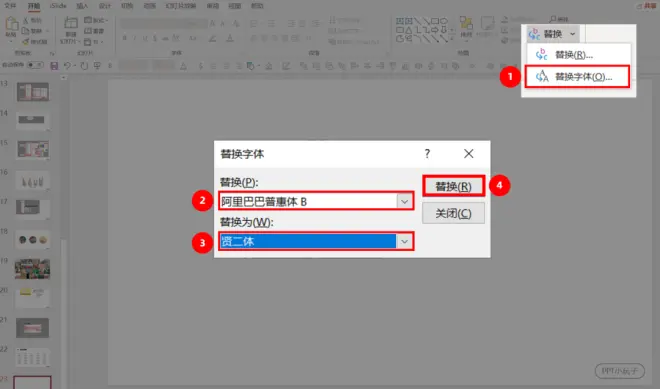Click the 替换(R) button in dialog

tap(453, 187)
